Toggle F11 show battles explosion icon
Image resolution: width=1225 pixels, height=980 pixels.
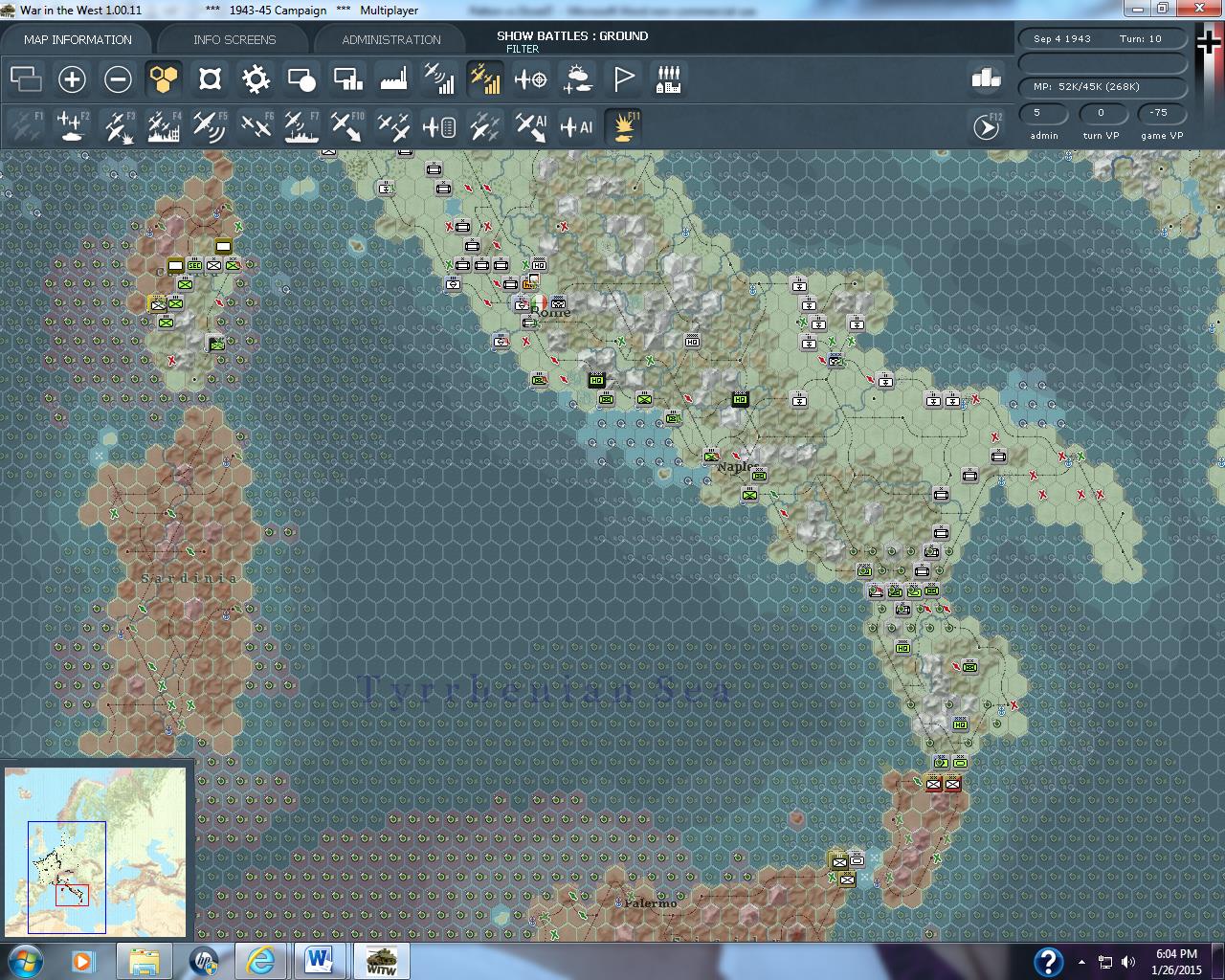[623, 126]
